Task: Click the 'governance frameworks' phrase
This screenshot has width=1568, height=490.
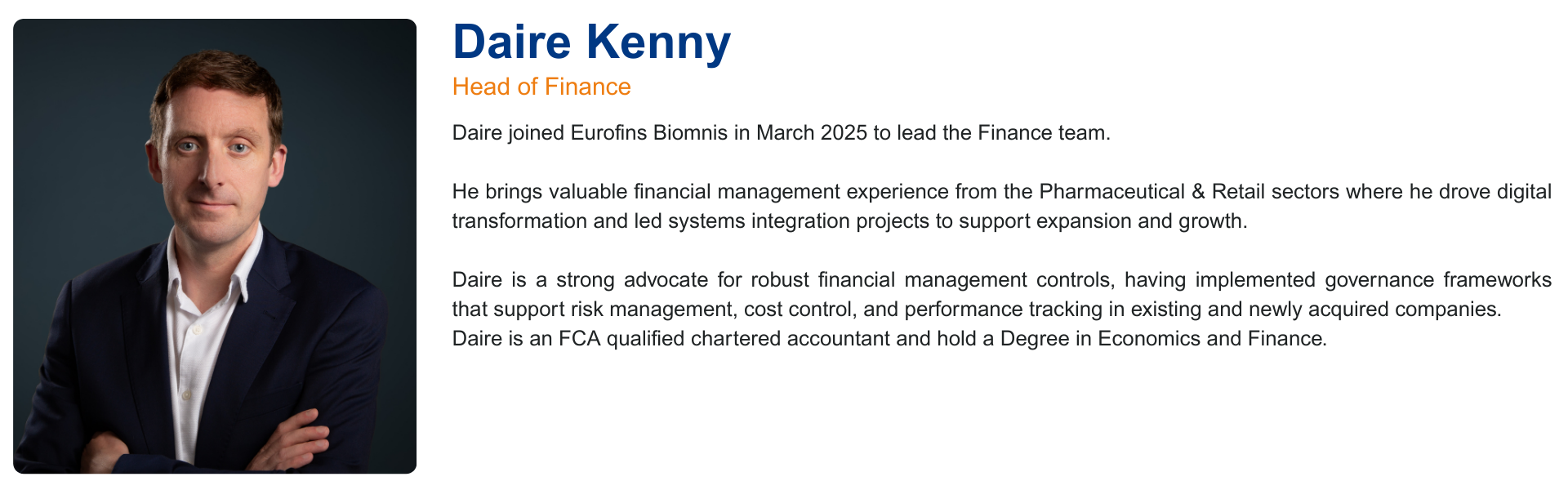Action: [x=1438, y=280]
